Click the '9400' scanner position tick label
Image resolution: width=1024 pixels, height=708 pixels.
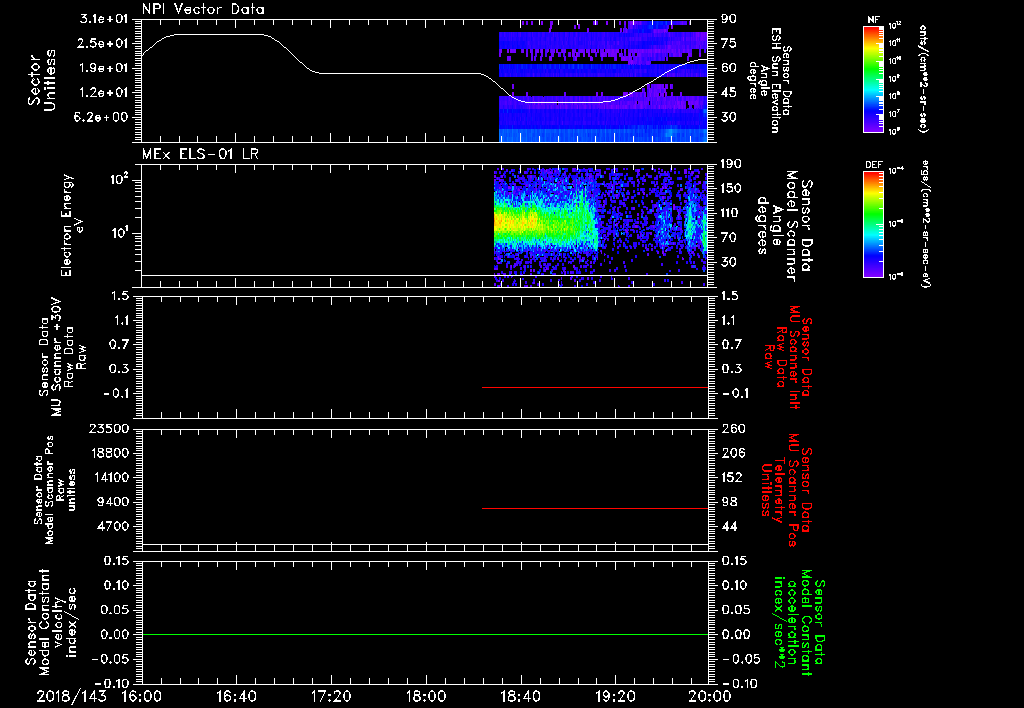[x=112, y=502]
